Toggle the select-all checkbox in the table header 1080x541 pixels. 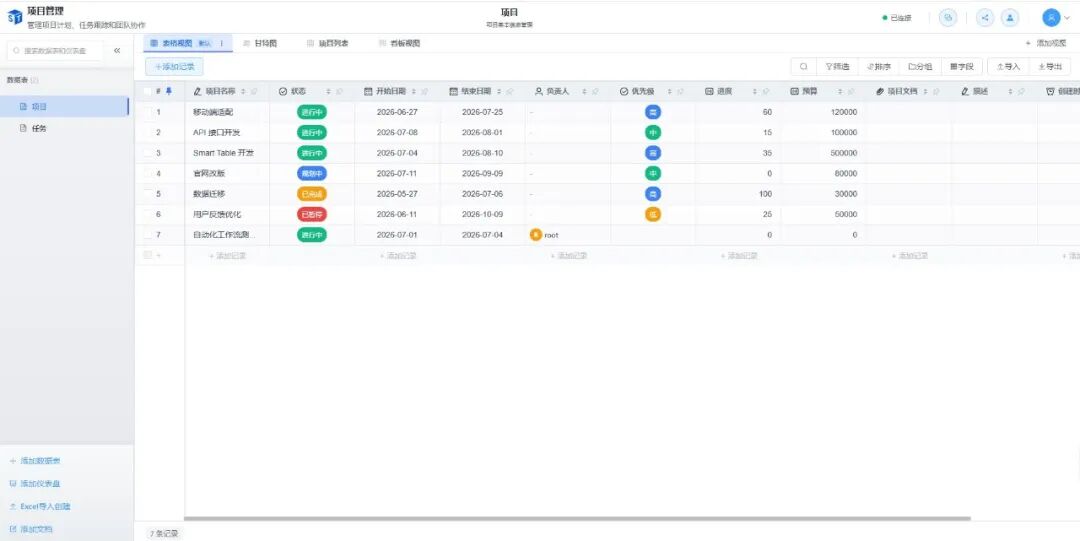tap(147, 91)
